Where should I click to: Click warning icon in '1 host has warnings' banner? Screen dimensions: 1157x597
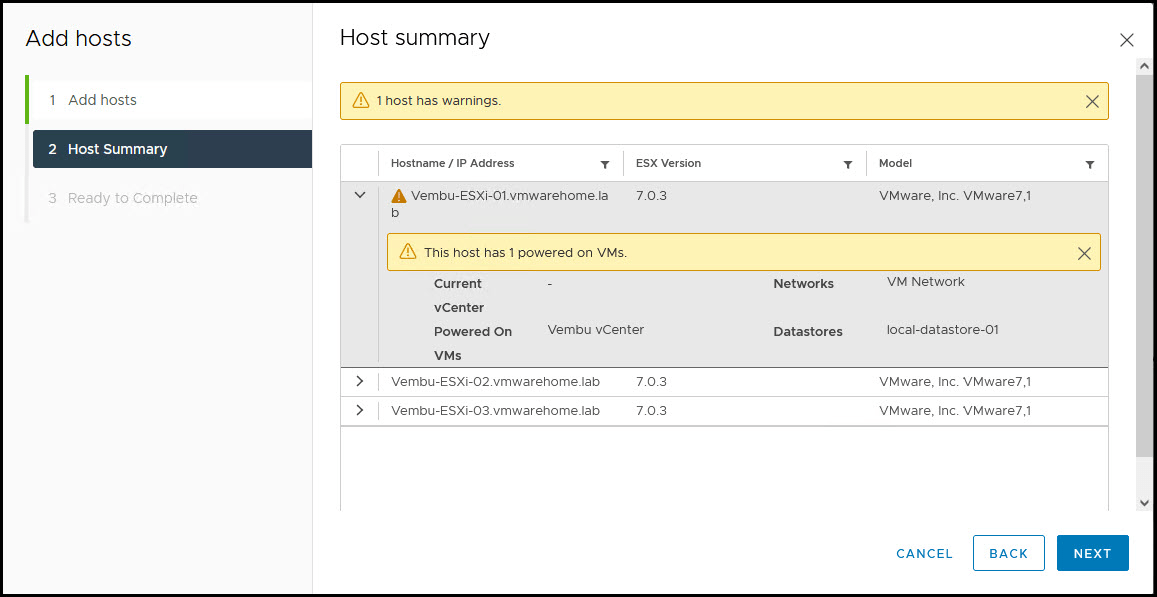[x=360, y=100]
